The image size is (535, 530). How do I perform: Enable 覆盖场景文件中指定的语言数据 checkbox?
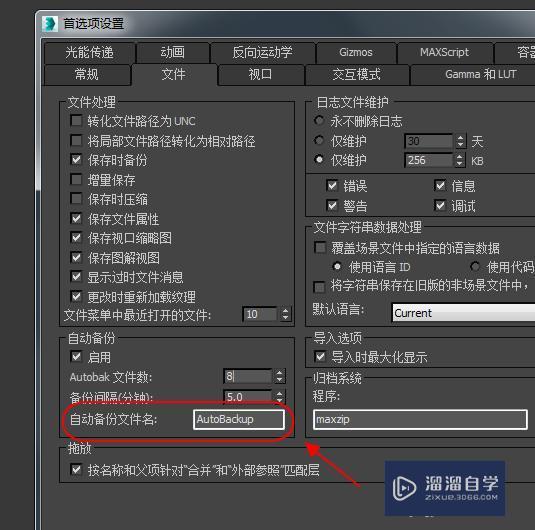point(320,247)
